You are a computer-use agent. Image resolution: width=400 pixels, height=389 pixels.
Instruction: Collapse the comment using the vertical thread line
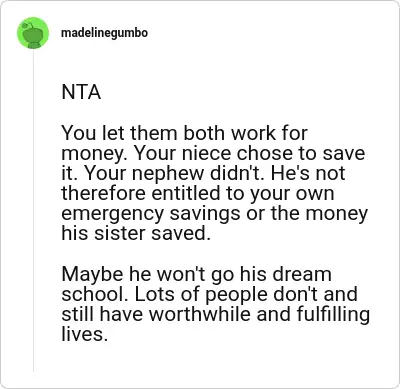(33, 211)
